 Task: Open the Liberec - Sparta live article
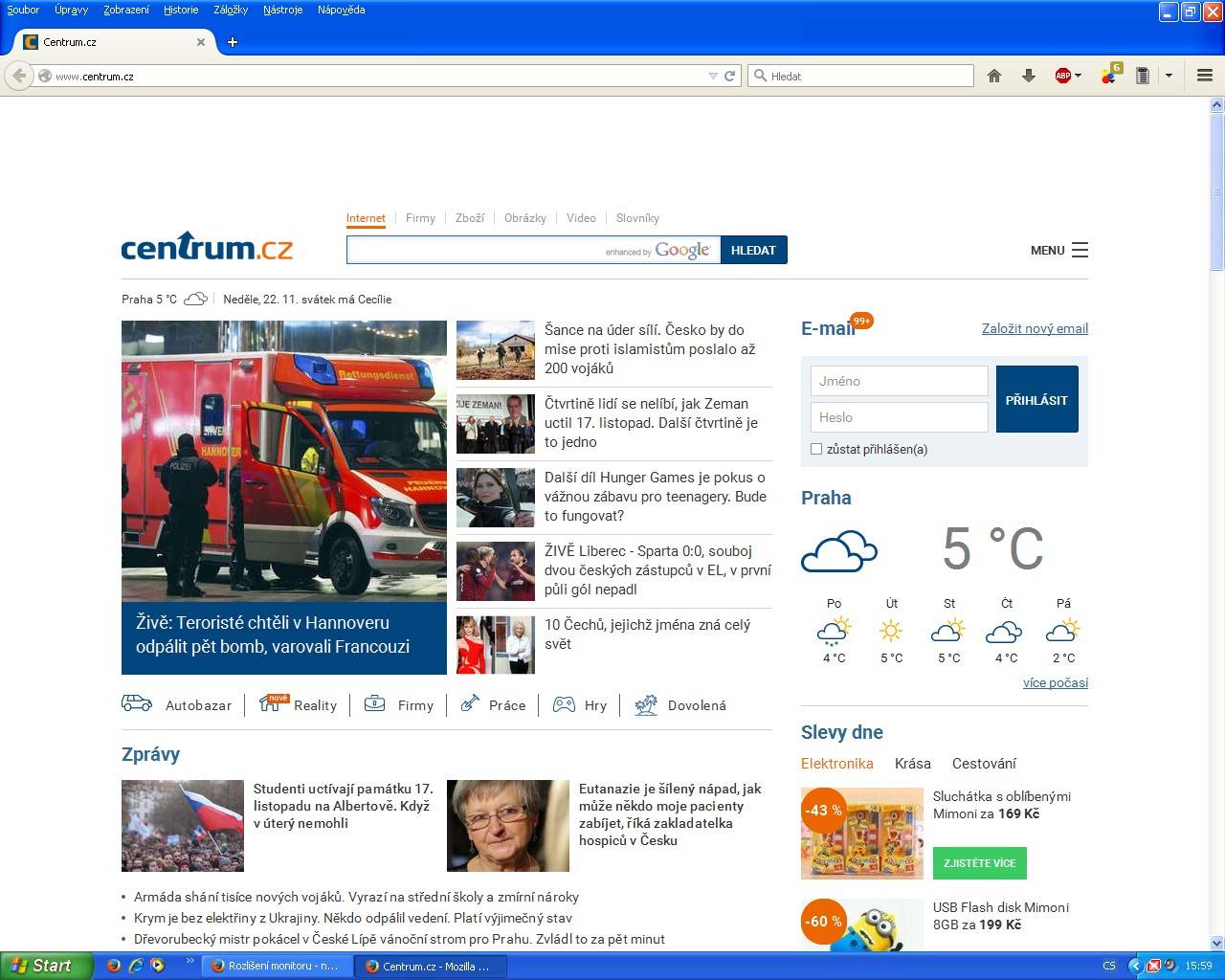coord(657,570)
